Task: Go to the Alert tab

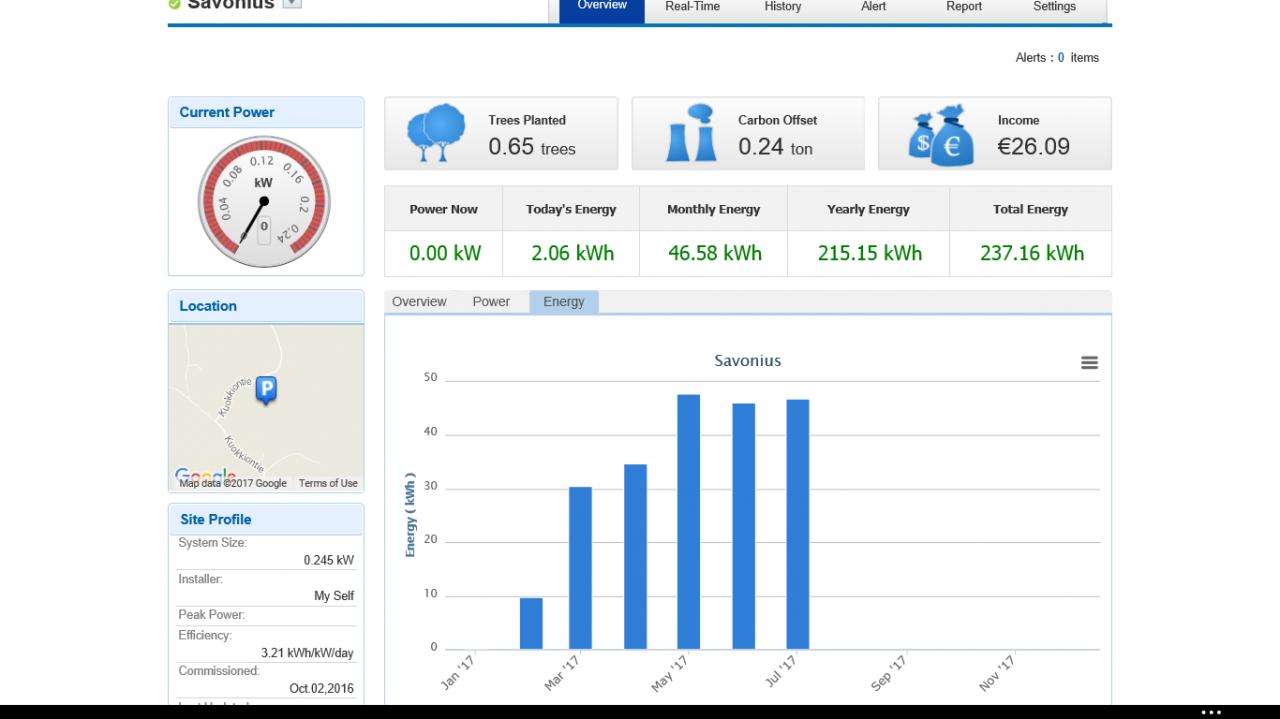Action: (x=873, y=8)
